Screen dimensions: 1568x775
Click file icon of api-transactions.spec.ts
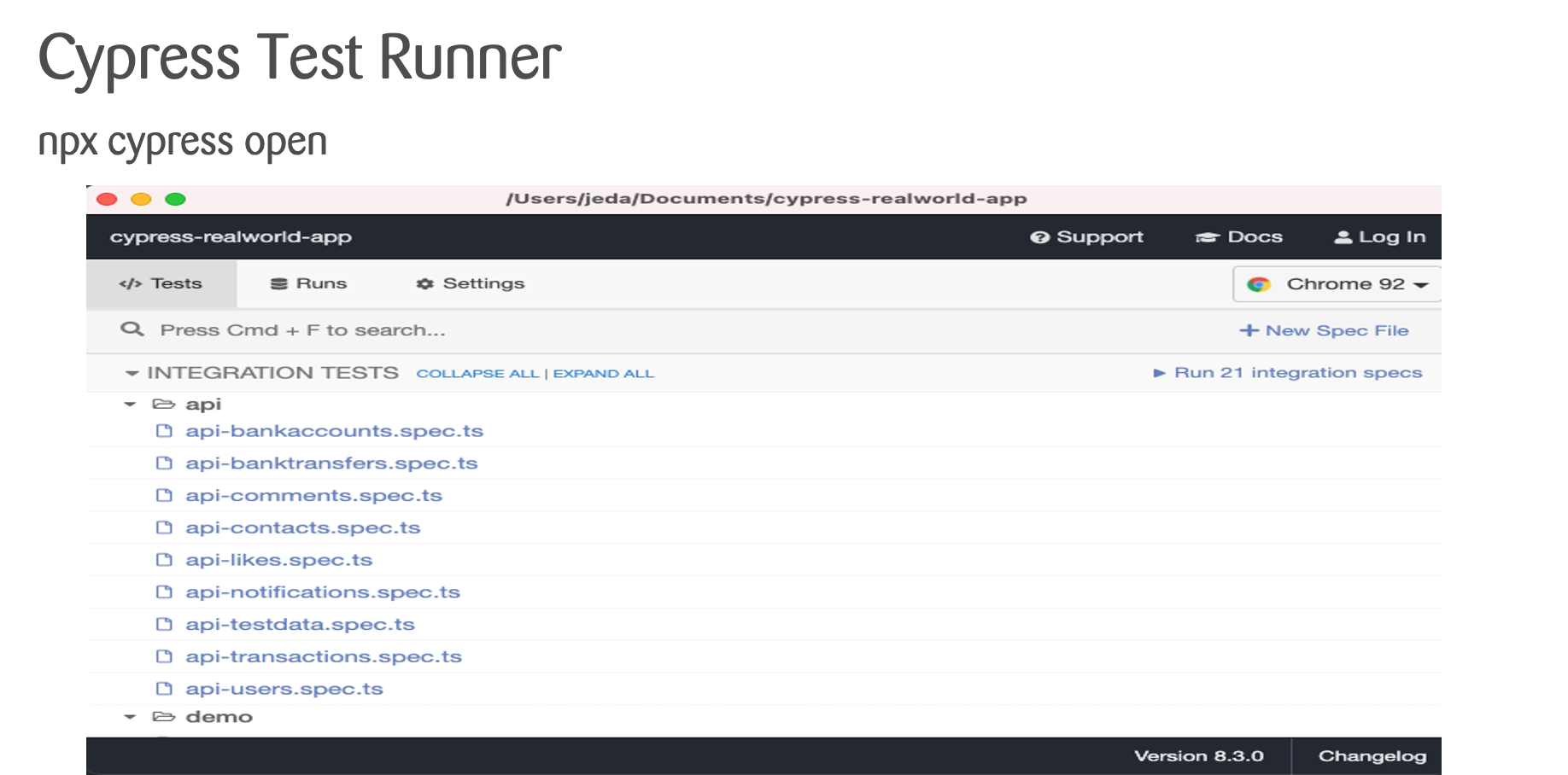(x=164, y=656)
